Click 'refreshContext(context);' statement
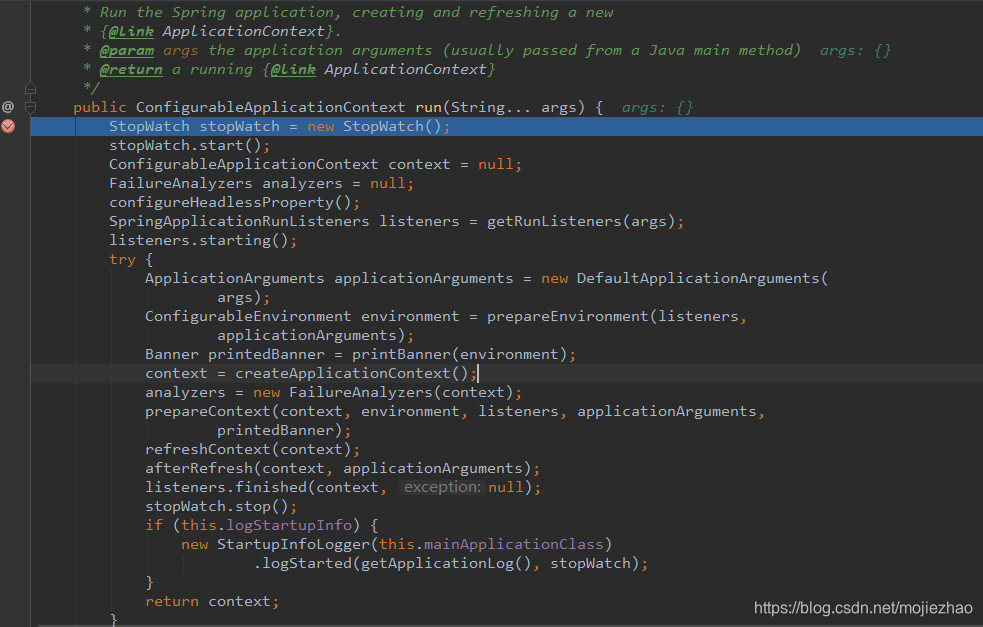The height and width of the screenshot is (627, 983). click(253, 450)
